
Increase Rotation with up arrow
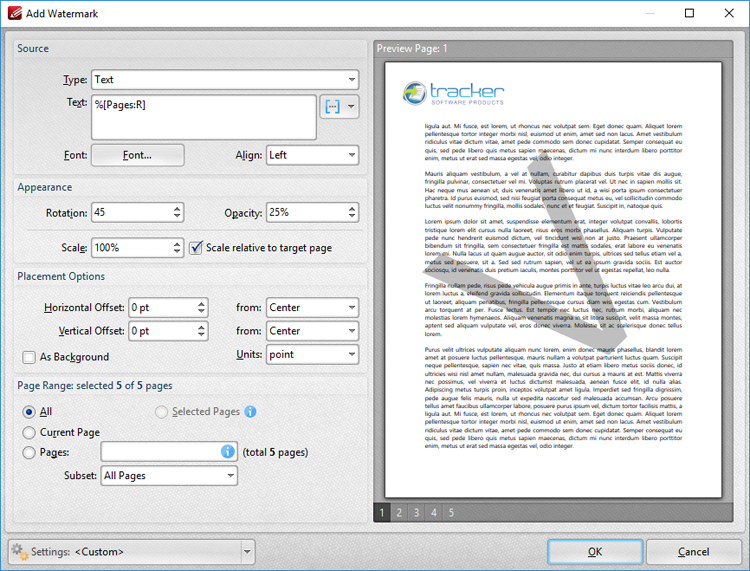177,208
